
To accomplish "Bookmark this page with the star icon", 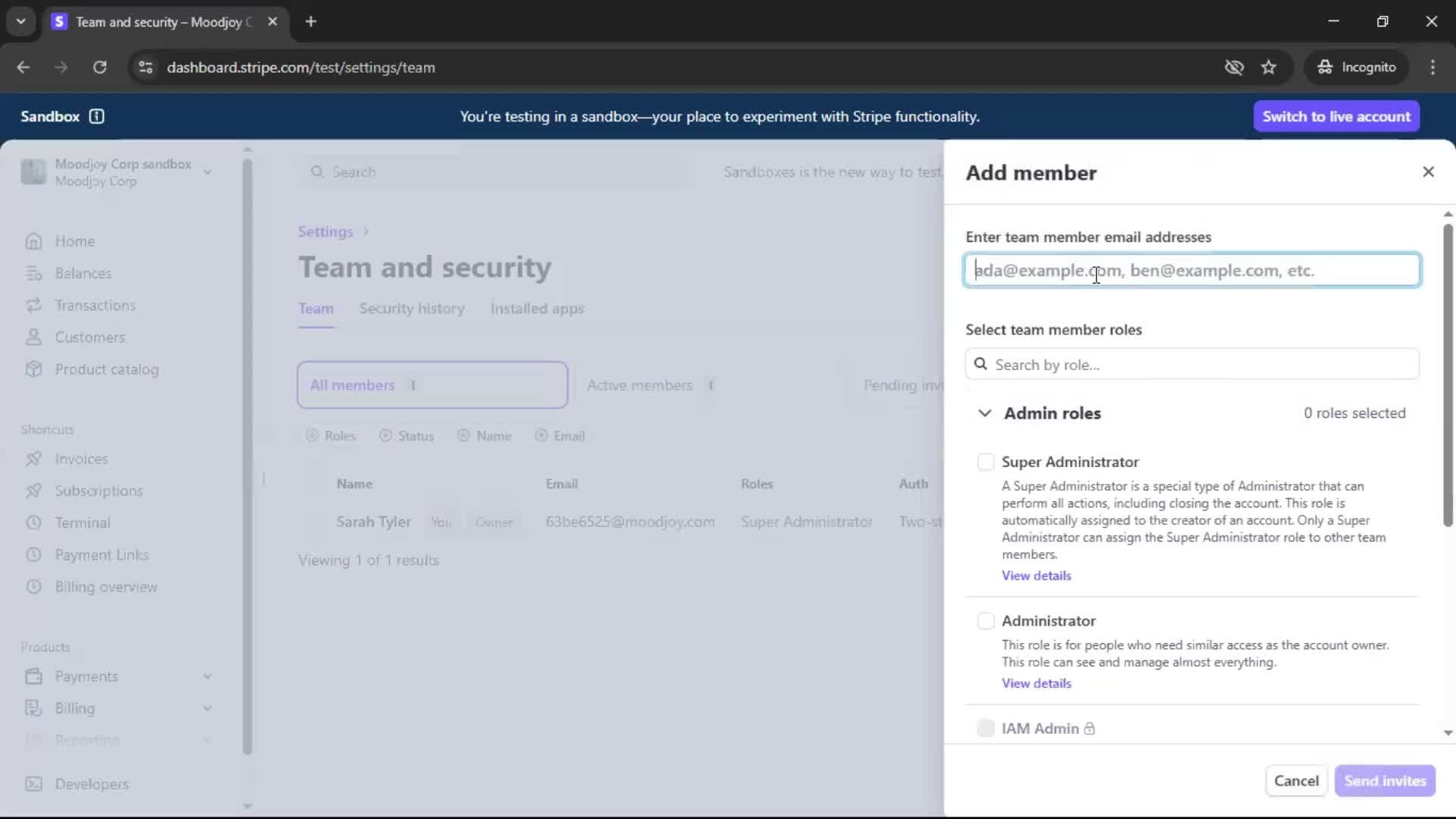I will click(x=1268, y=67).
